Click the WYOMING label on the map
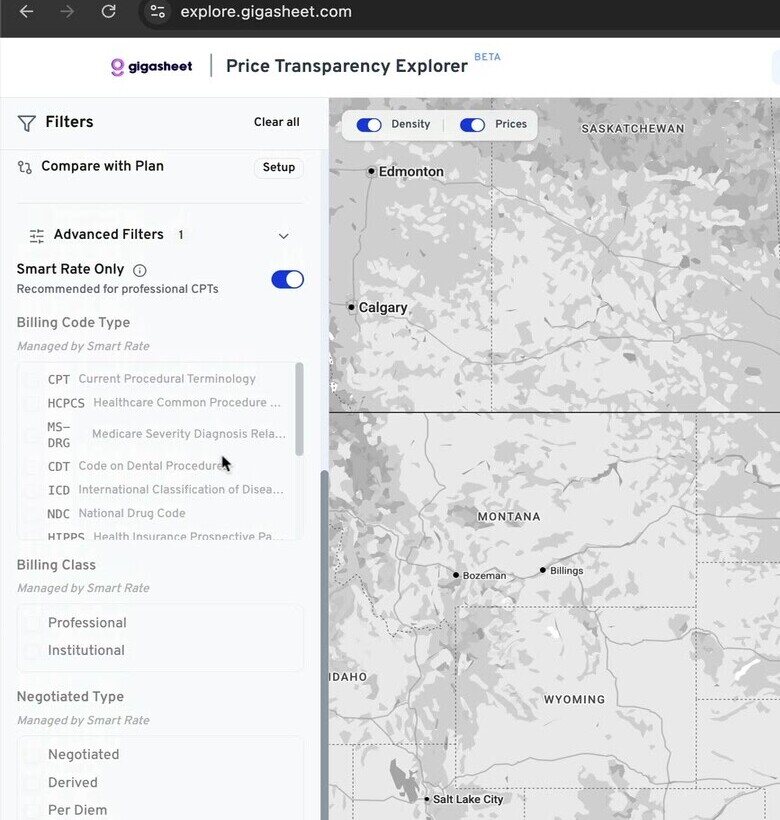This screenshot has height=820, width=780. pos(574,700)
